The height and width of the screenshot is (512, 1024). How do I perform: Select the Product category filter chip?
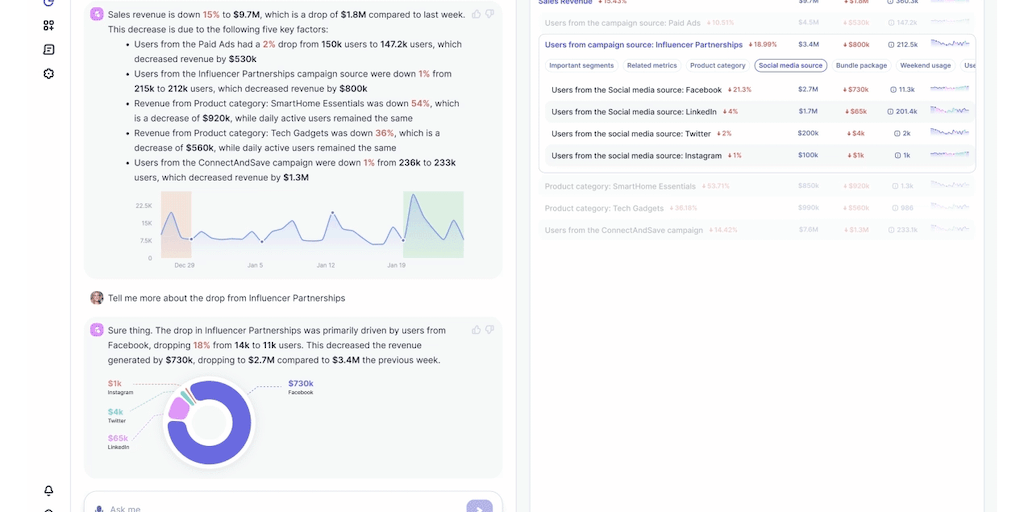pyautogui.click(x=718, y=65)
